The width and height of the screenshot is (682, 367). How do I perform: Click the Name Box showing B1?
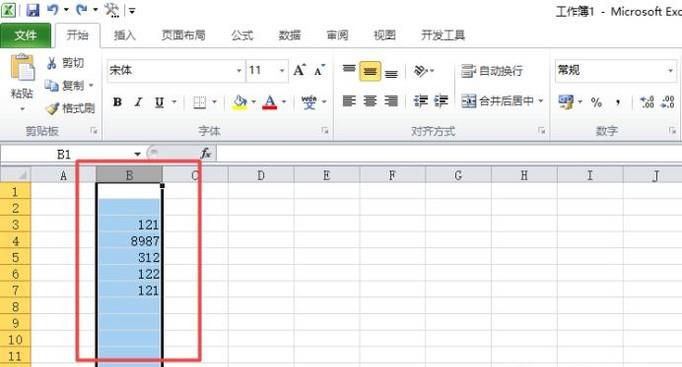pos(64,154)
